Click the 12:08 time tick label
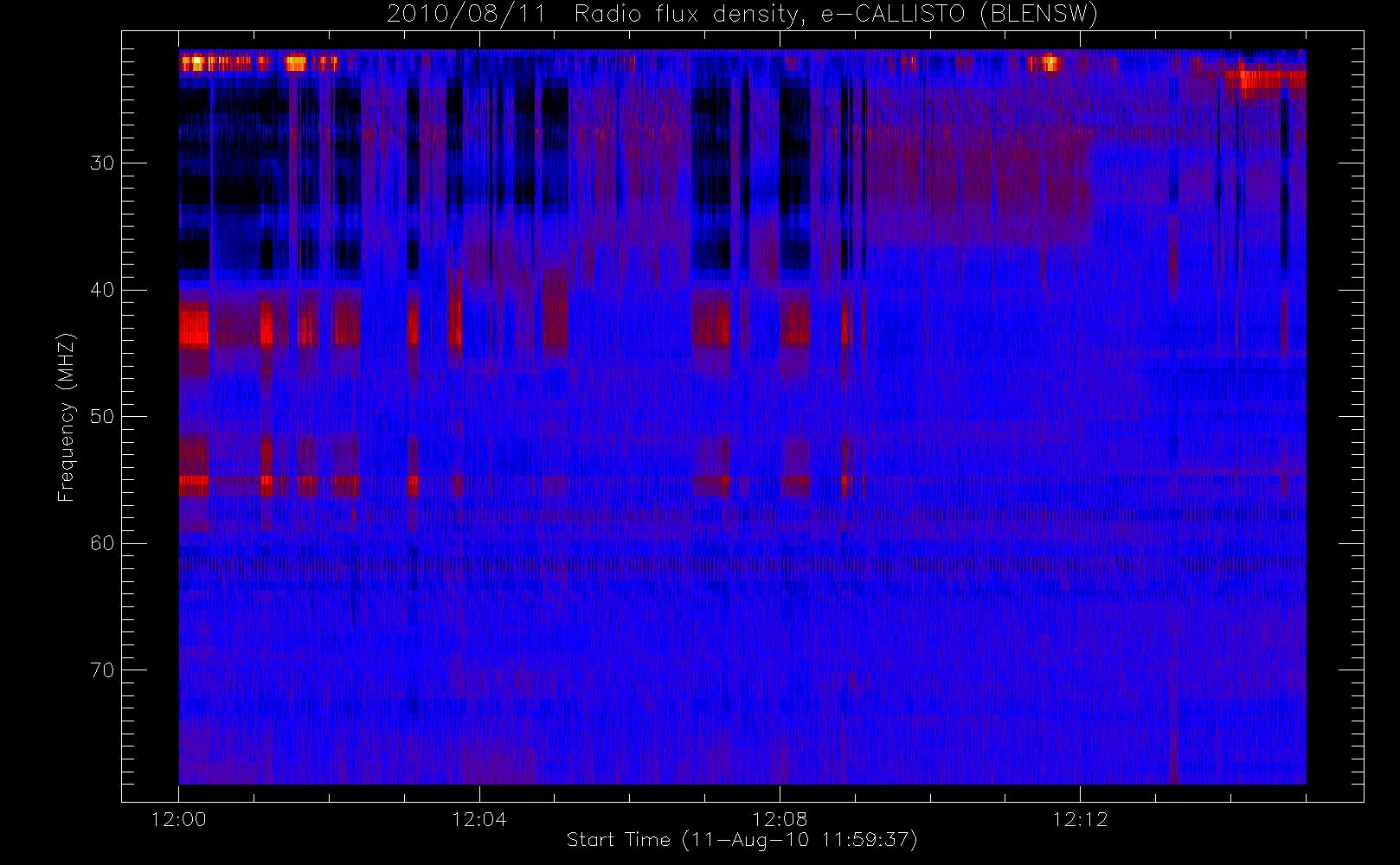Image resolution: width=1400 pixels, height=865 pixels. [780, 819]
